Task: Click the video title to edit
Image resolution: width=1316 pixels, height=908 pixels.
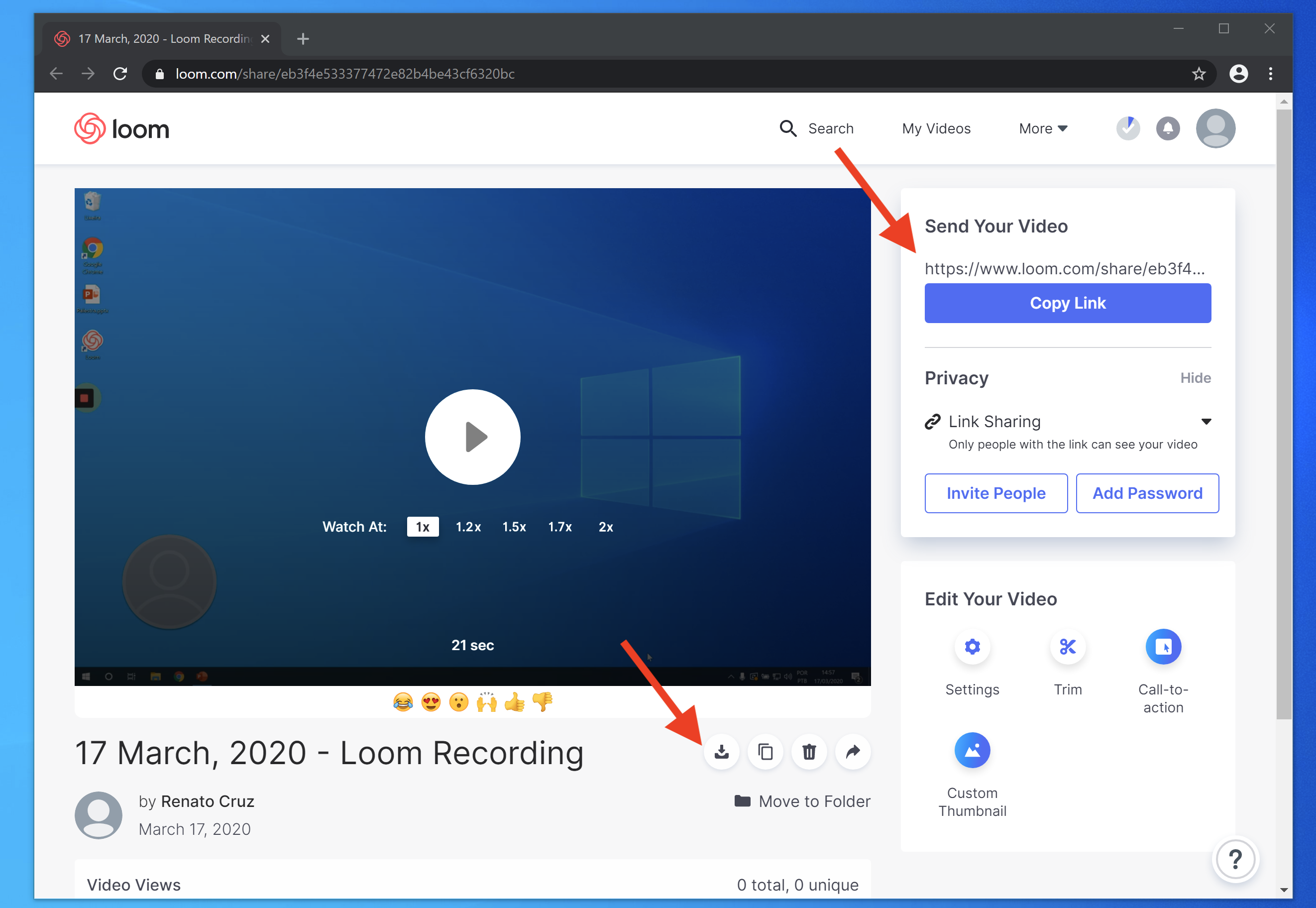Action: (329, 753)
